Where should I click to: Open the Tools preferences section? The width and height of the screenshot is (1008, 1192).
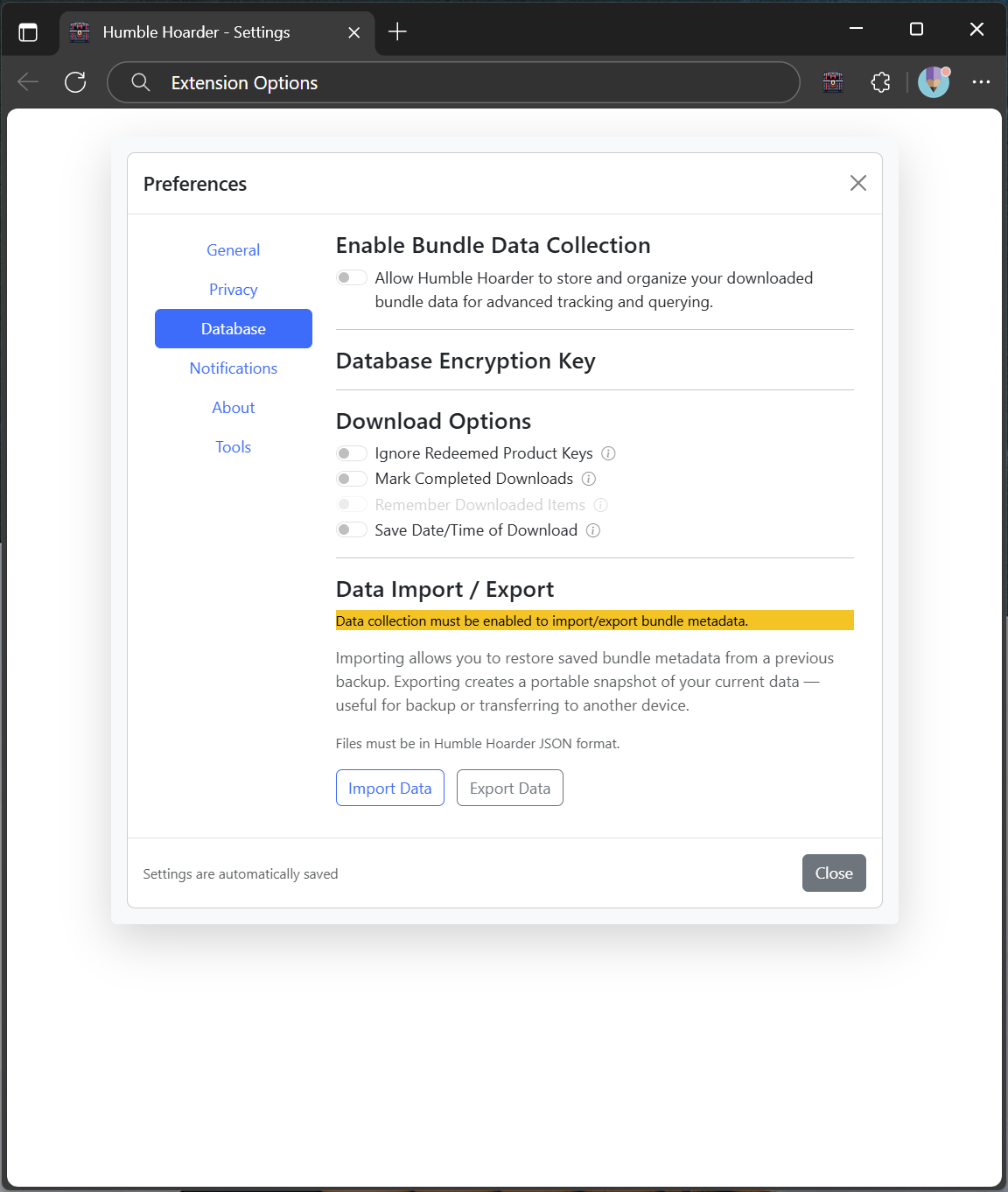pyautogui.click(x=234, y=447)
